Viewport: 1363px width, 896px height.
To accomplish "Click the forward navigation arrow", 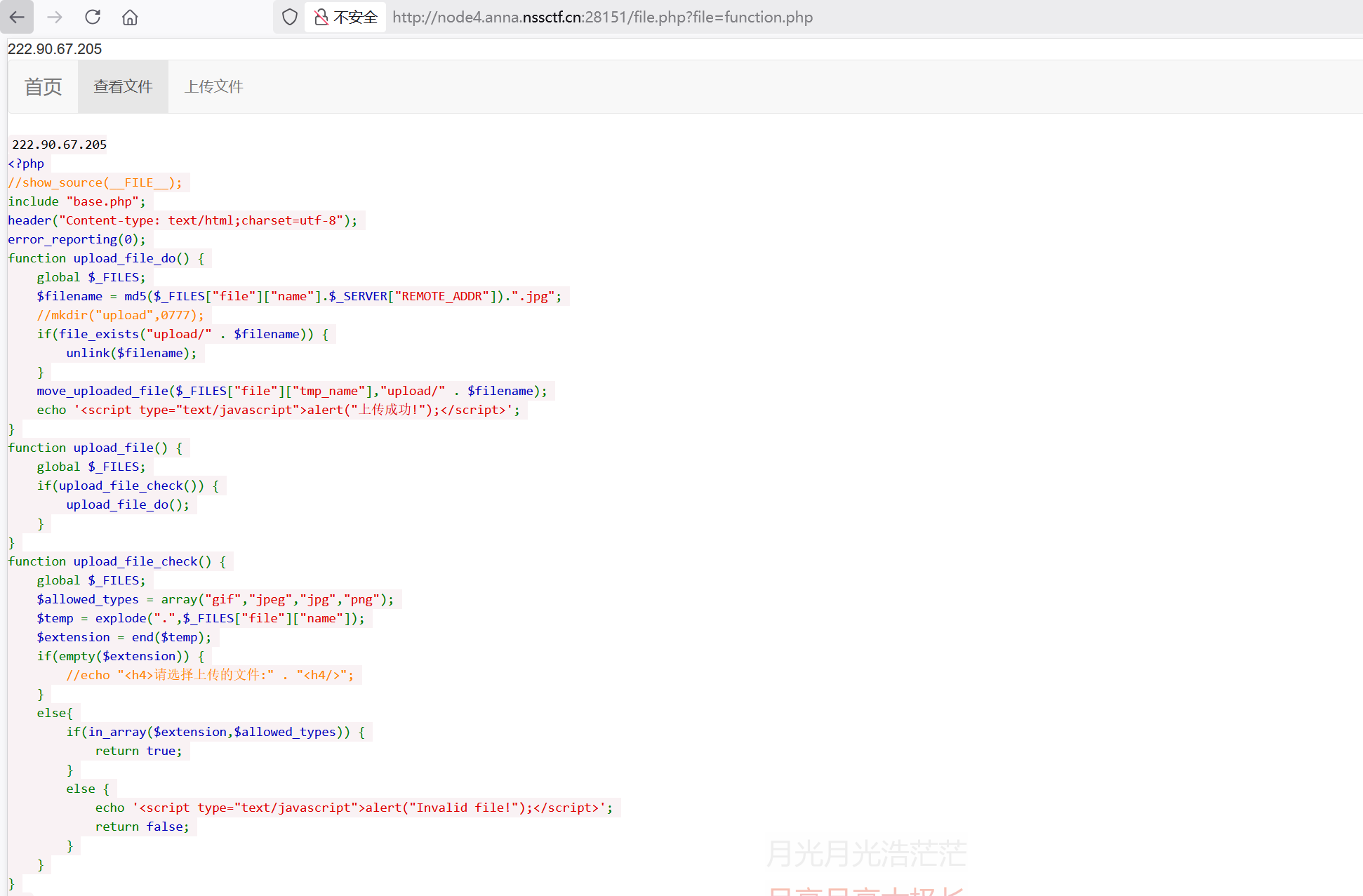I will pyautogui.click(x=55, y=17).
